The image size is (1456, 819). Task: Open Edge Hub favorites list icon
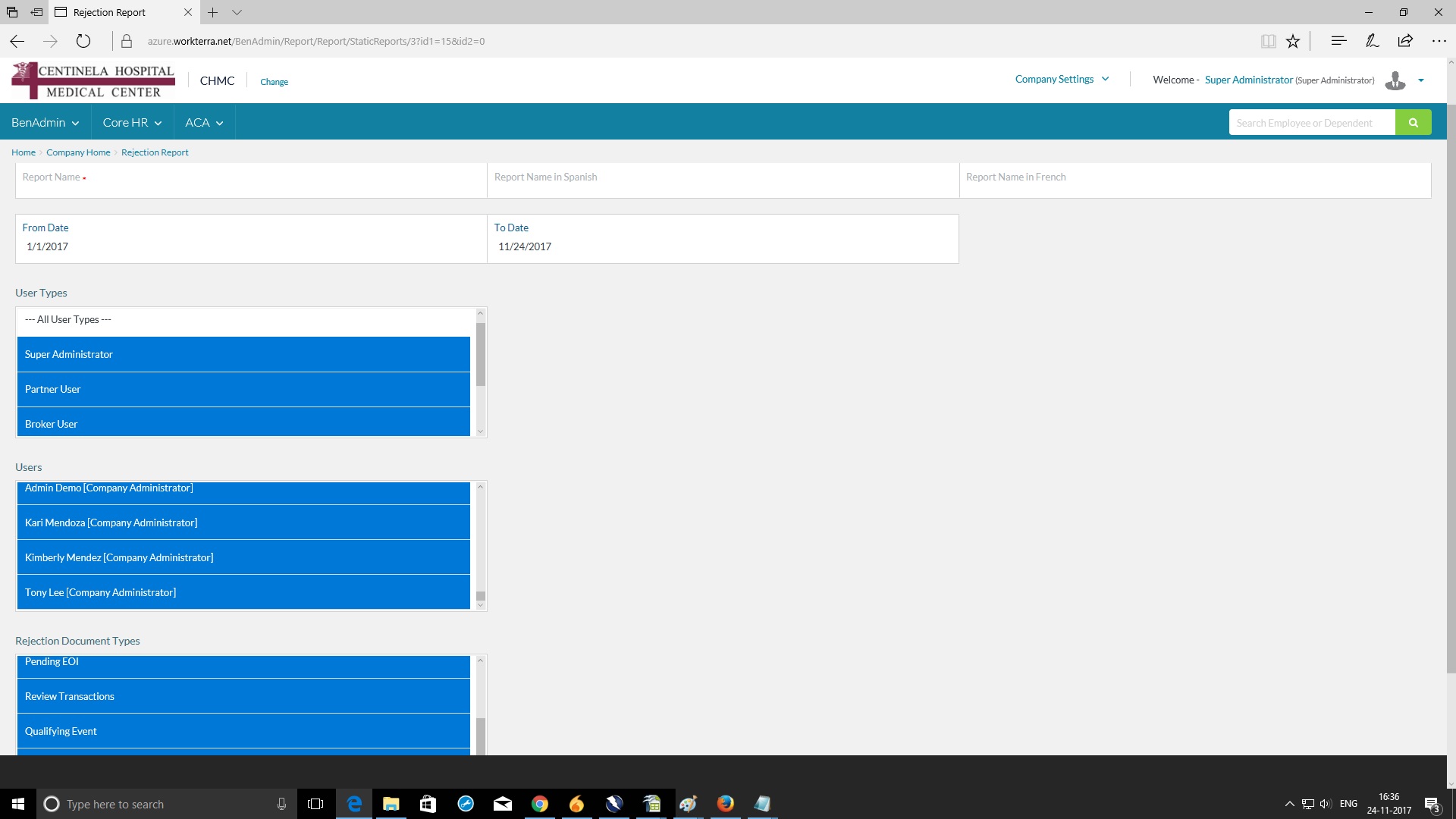(1338, 41)
